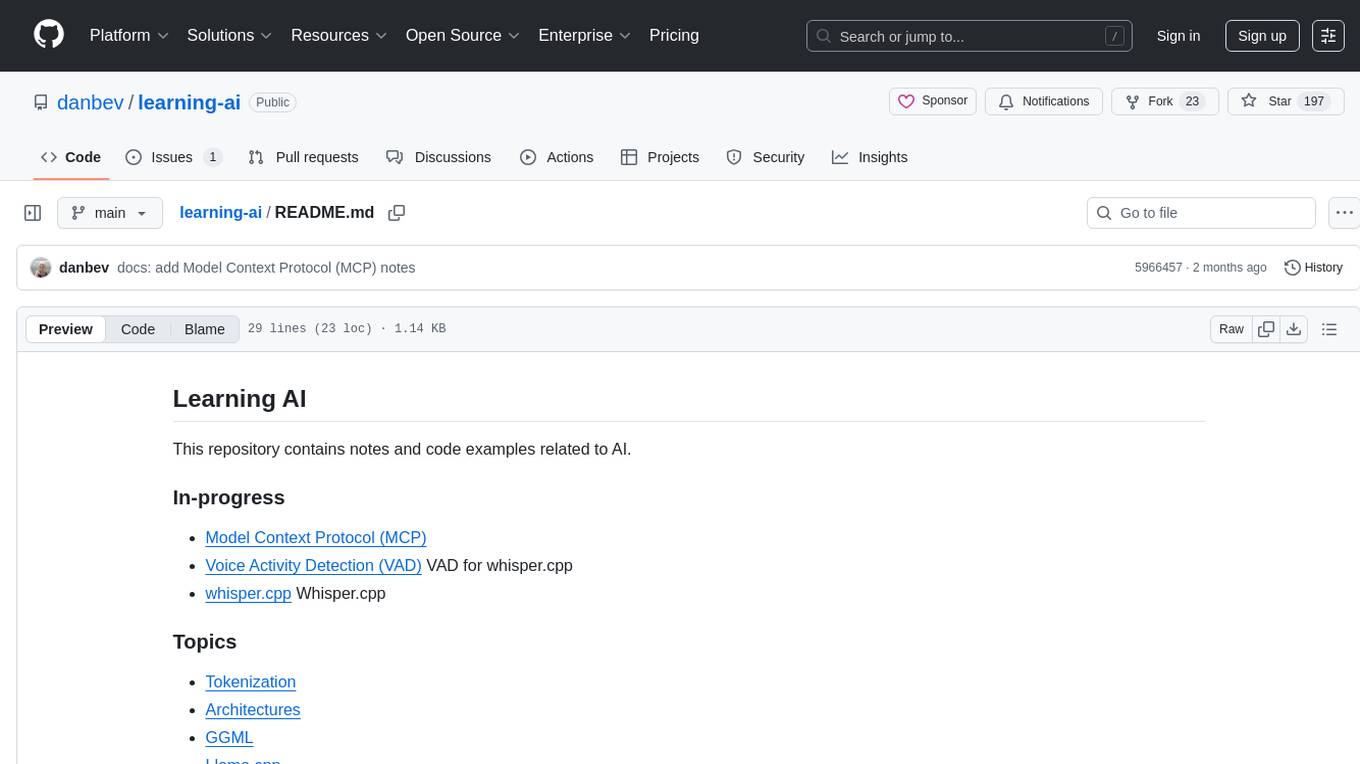Image resolution: width=1360 pixels, height=764 pixels.
Task: Open the Architectures topic link
Action: pyautogui.click(x=252, y=709)
